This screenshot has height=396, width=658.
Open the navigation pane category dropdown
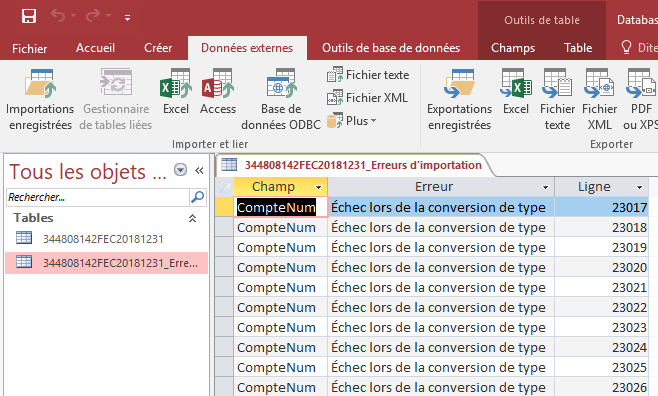180,170
